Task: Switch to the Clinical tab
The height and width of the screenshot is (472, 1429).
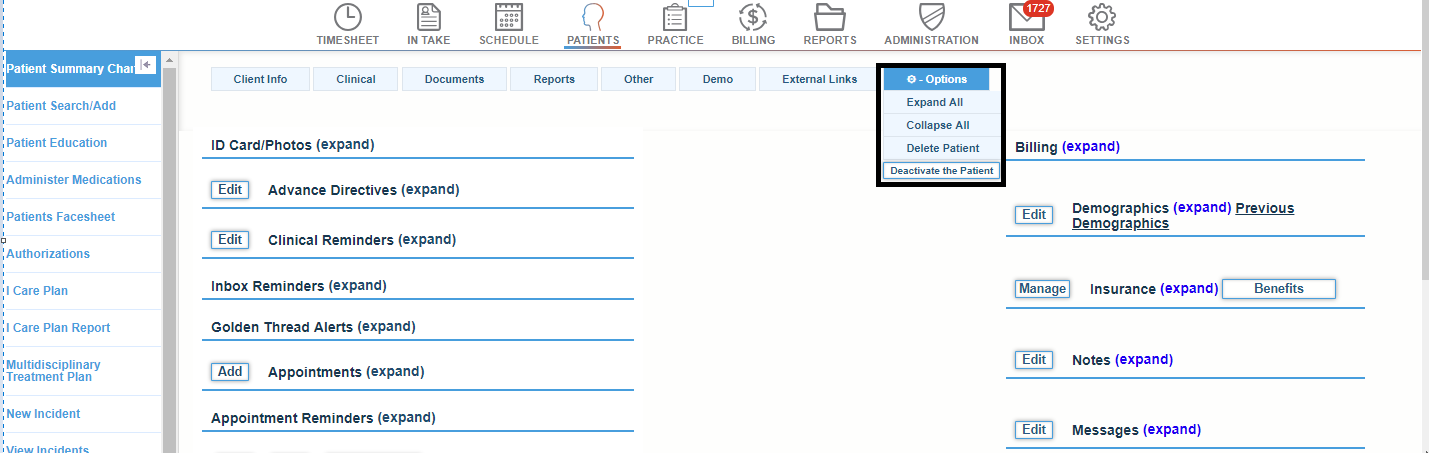Action: [355, 79]
